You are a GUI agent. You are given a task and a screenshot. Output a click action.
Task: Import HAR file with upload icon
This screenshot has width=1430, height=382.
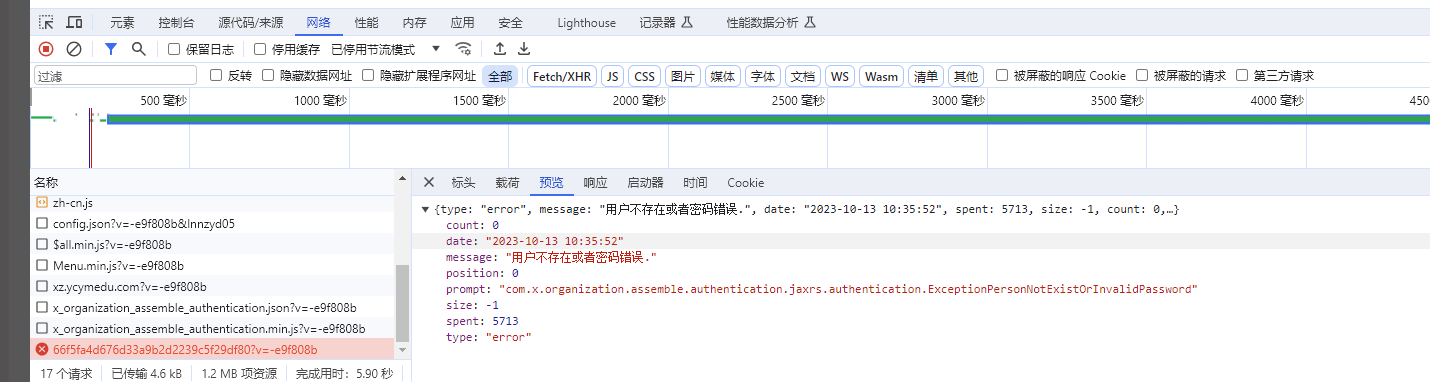500,49
